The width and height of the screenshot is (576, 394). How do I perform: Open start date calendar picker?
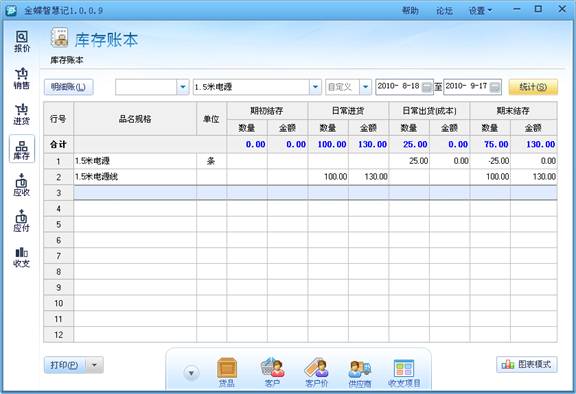pyautogui.click(x=426, y=87)
